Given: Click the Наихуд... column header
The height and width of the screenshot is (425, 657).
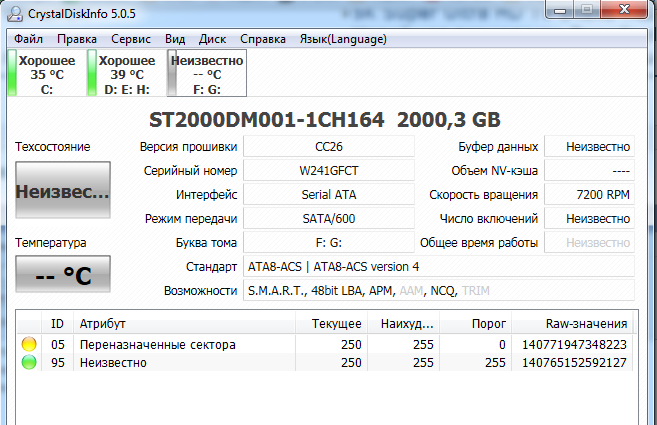Looking at the screenshot, I should (404, 324).
